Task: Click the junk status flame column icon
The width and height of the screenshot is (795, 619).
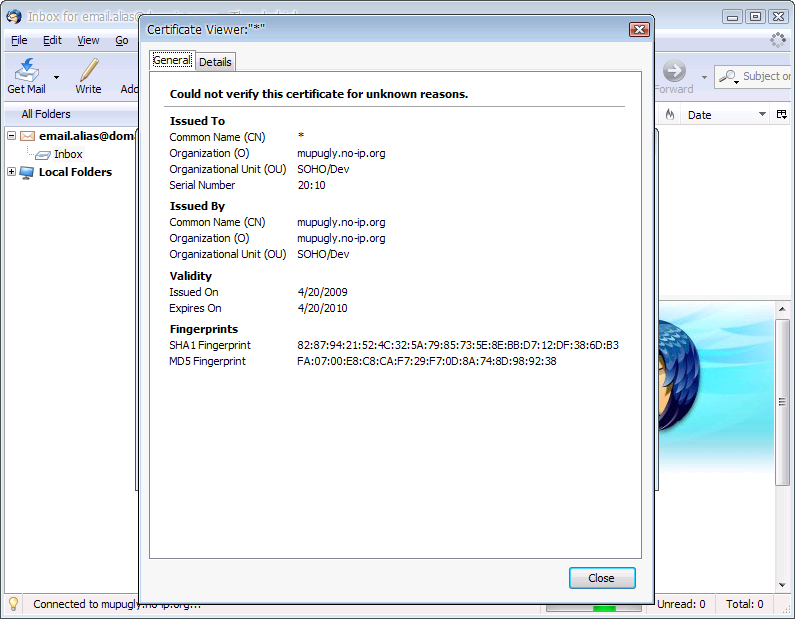Action: (669, 115)
